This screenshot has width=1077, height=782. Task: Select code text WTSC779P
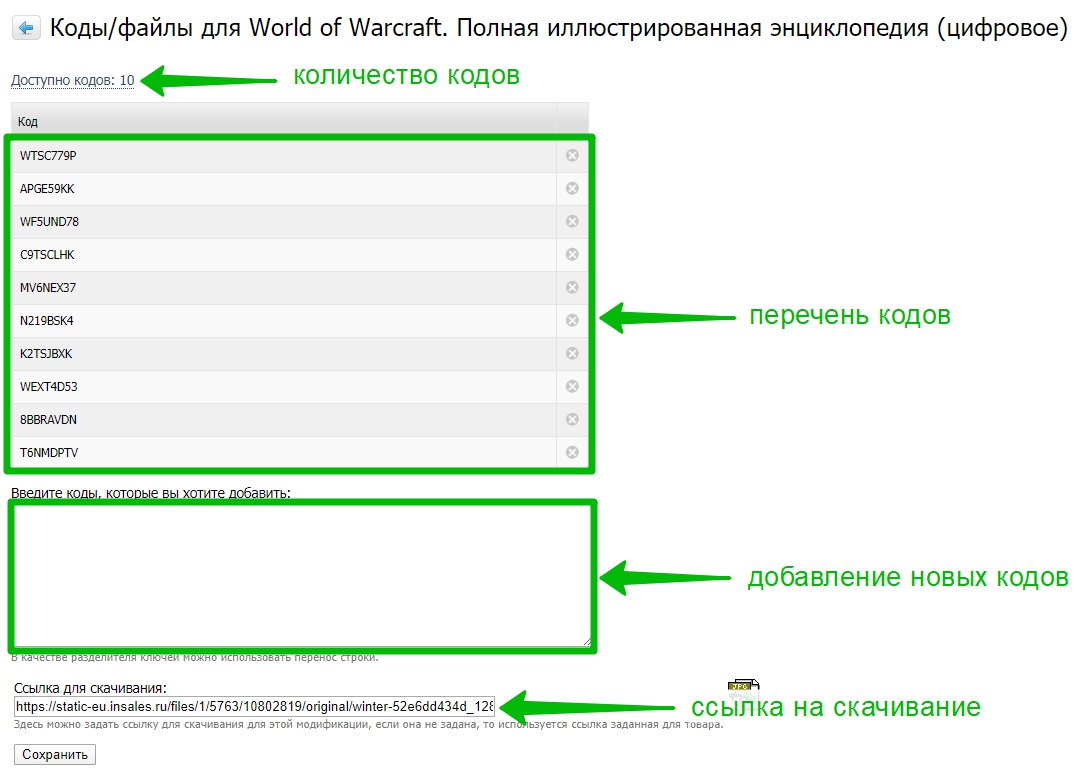(48, 156)
